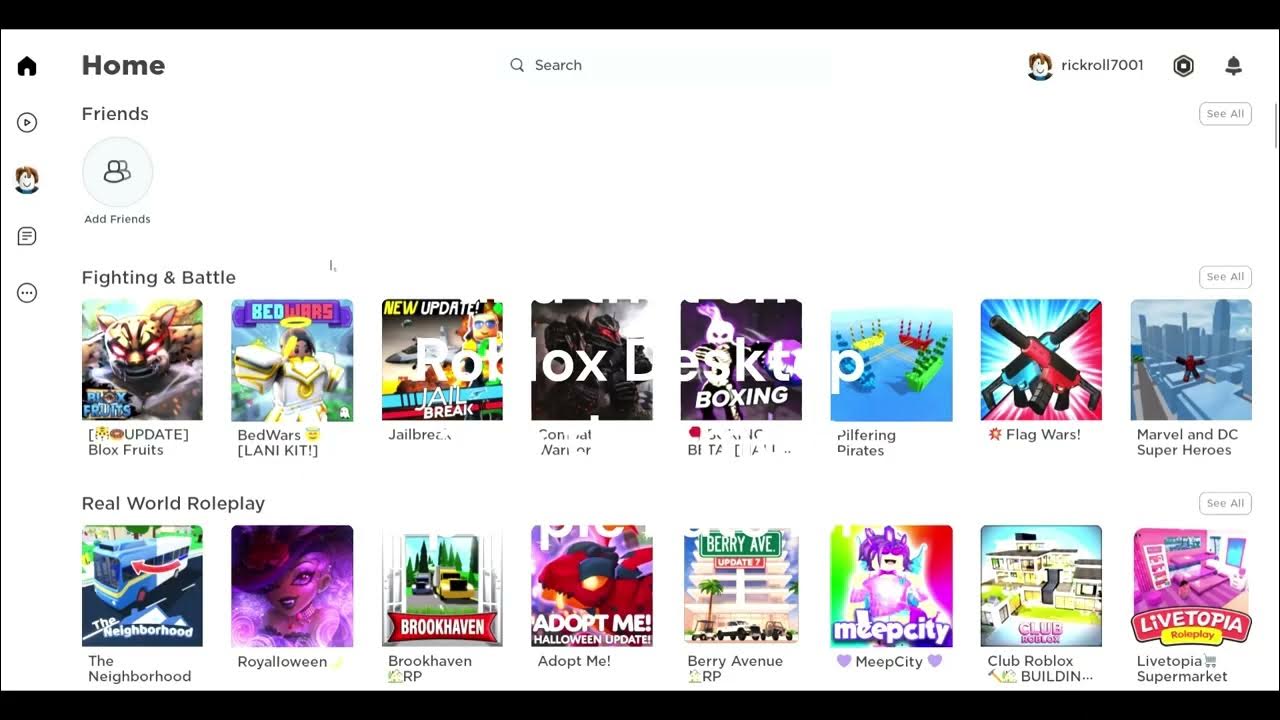1280x720 pixels.
Task: Click inside the Search field
Action: point(665,65)
